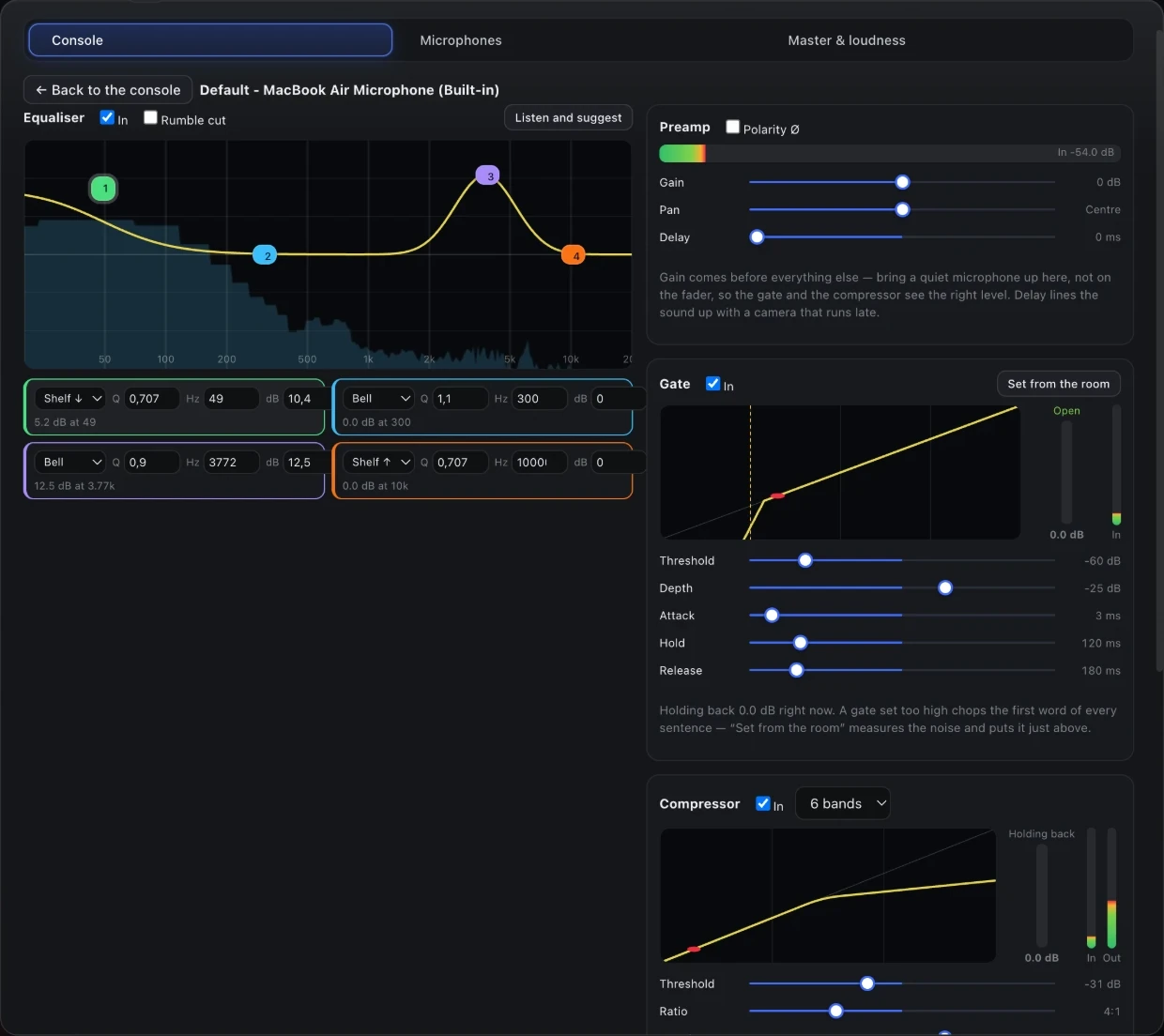
Task: Edit band 4 Q field 0,707
Action: (460, 463)
